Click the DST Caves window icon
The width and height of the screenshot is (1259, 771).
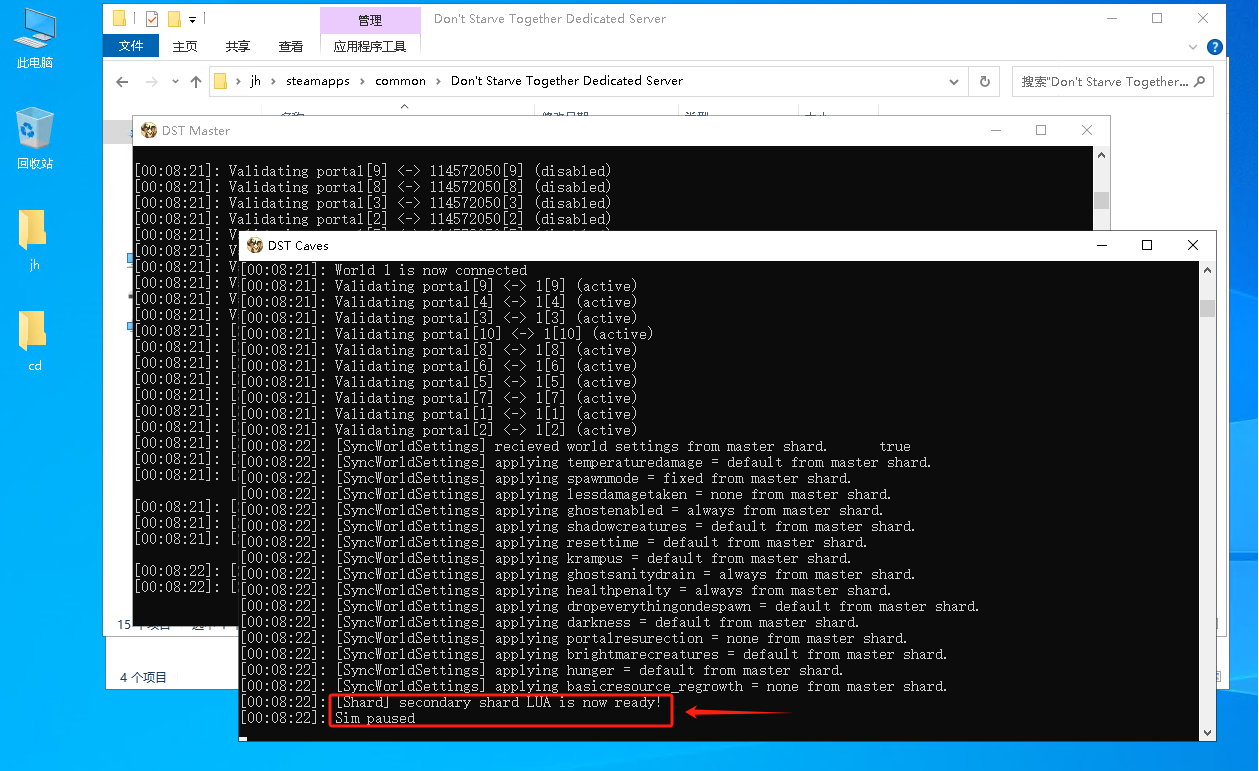tap(255, 245)
